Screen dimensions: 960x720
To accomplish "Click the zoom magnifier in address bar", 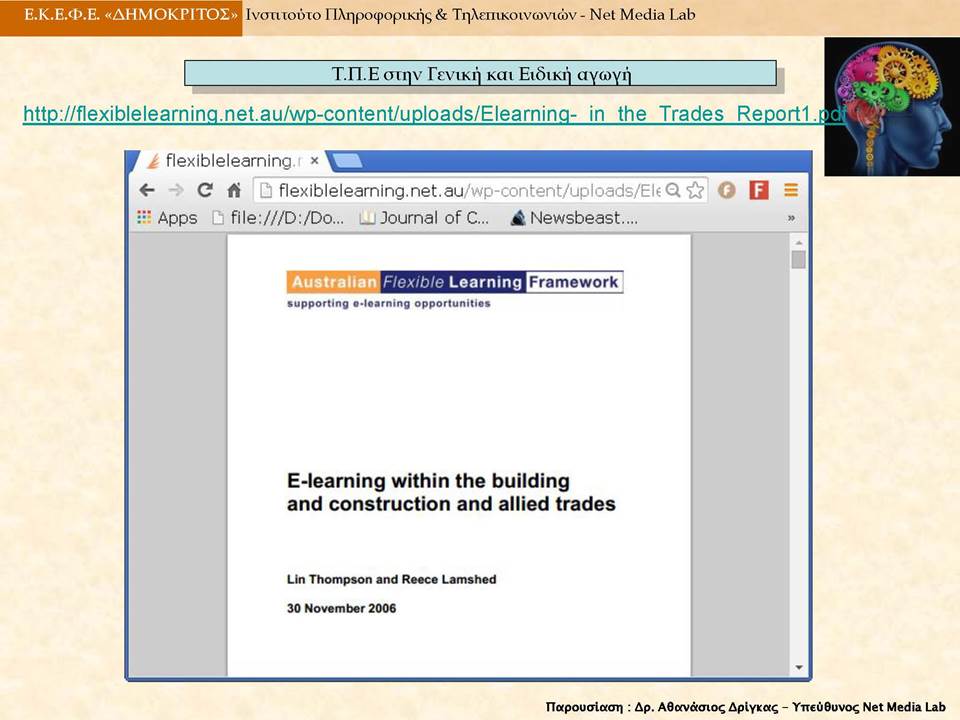I will (673, 190).
